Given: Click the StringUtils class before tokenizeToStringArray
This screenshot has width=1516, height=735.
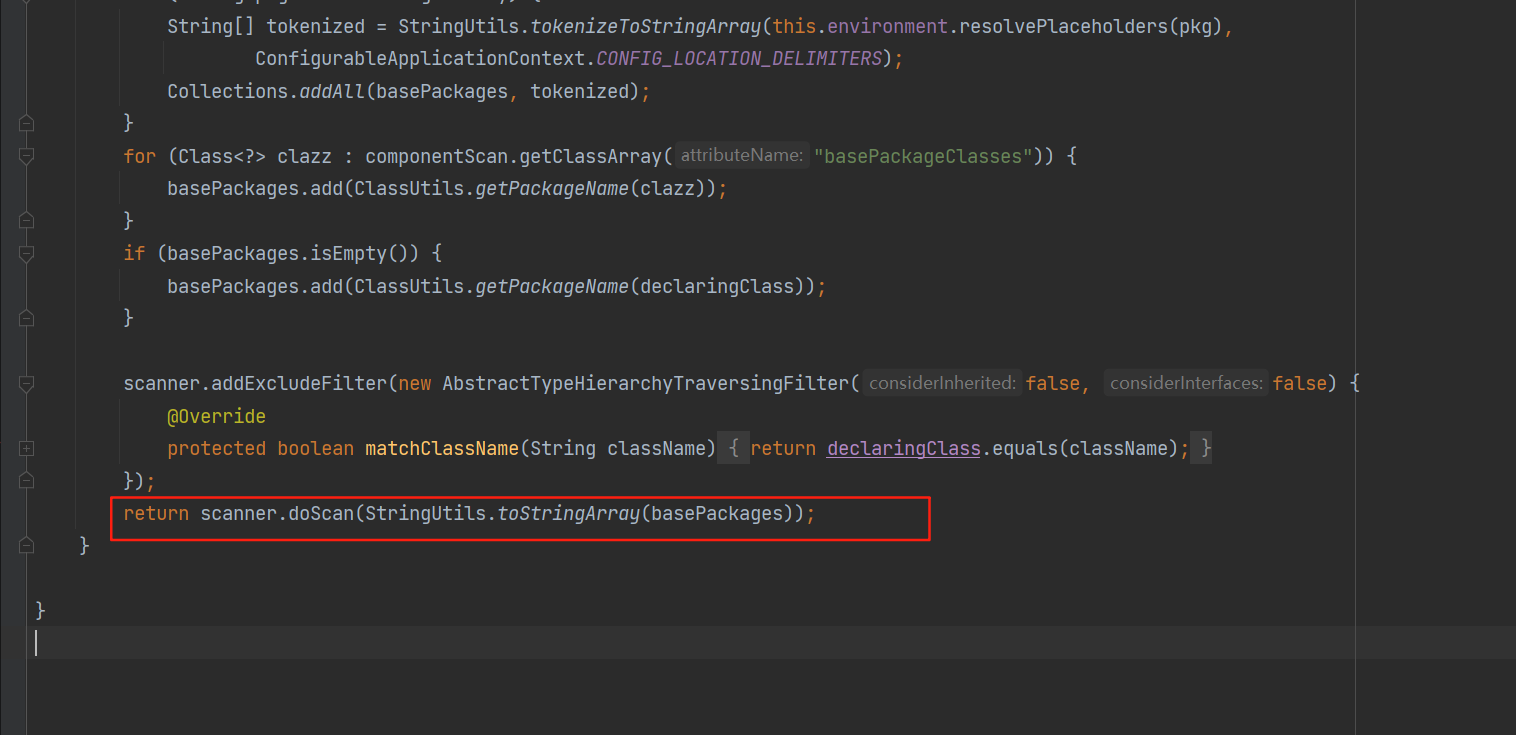Looking at the screenshot, I should point(459,26).
